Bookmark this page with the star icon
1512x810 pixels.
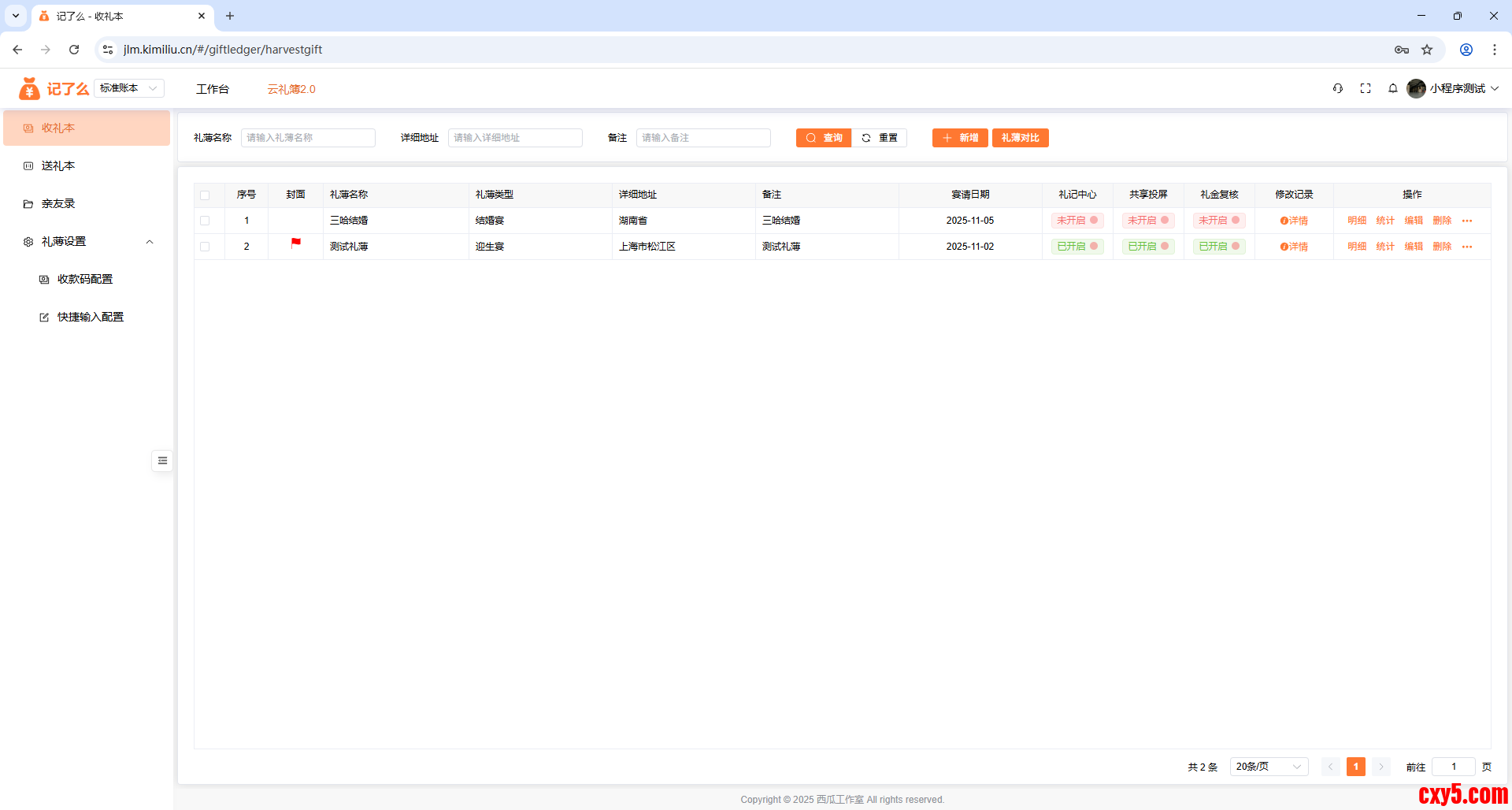[x=1427, y=50]
